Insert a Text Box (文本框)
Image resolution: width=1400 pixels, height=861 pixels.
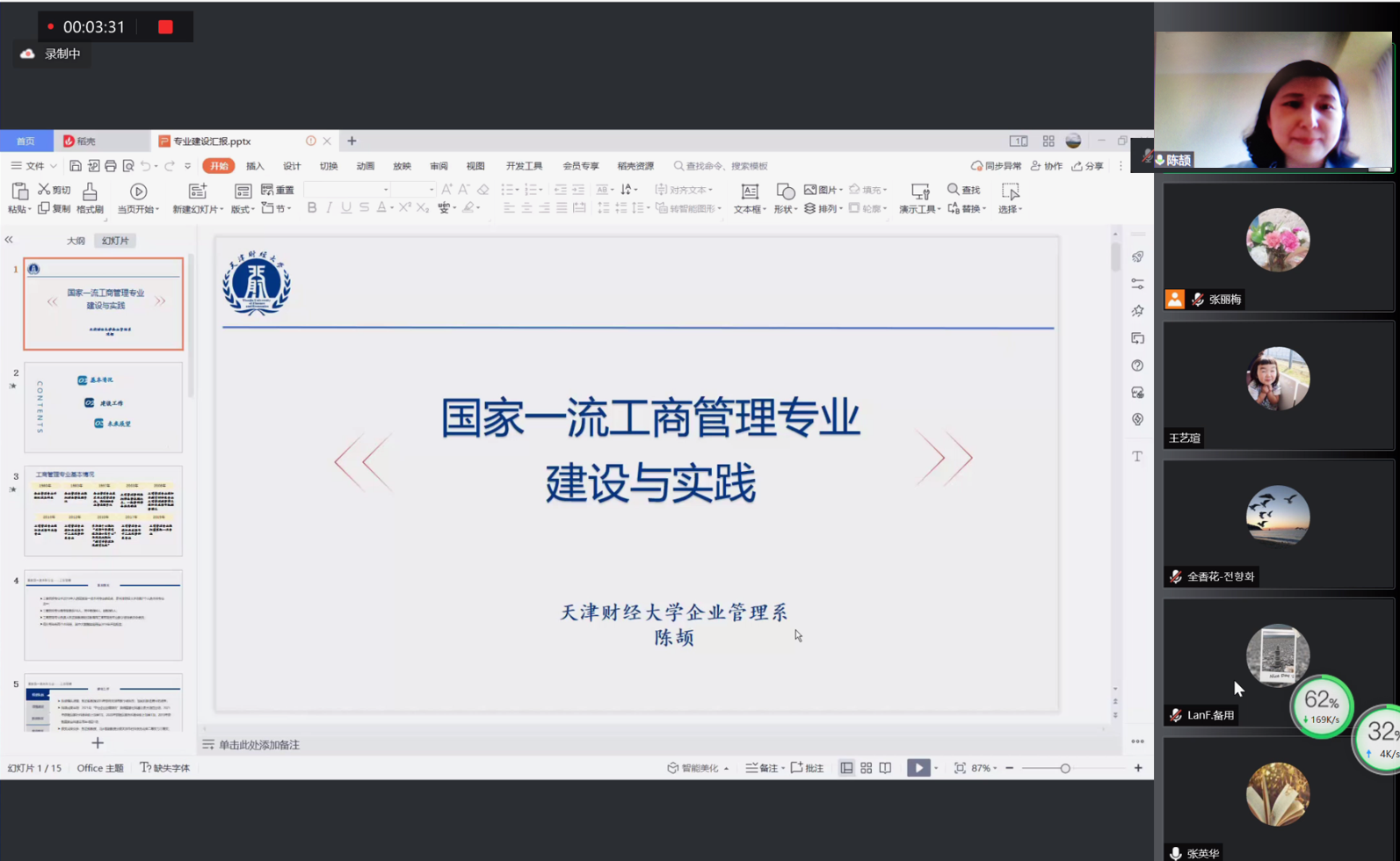point(750,192)
